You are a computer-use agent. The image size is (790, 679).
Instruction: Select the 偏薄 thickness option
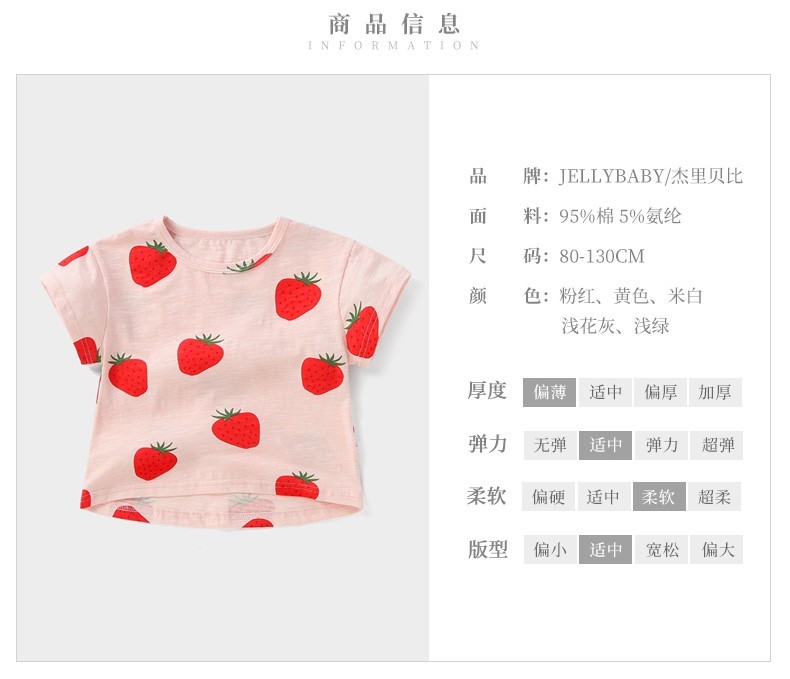(x=549, y=392)
